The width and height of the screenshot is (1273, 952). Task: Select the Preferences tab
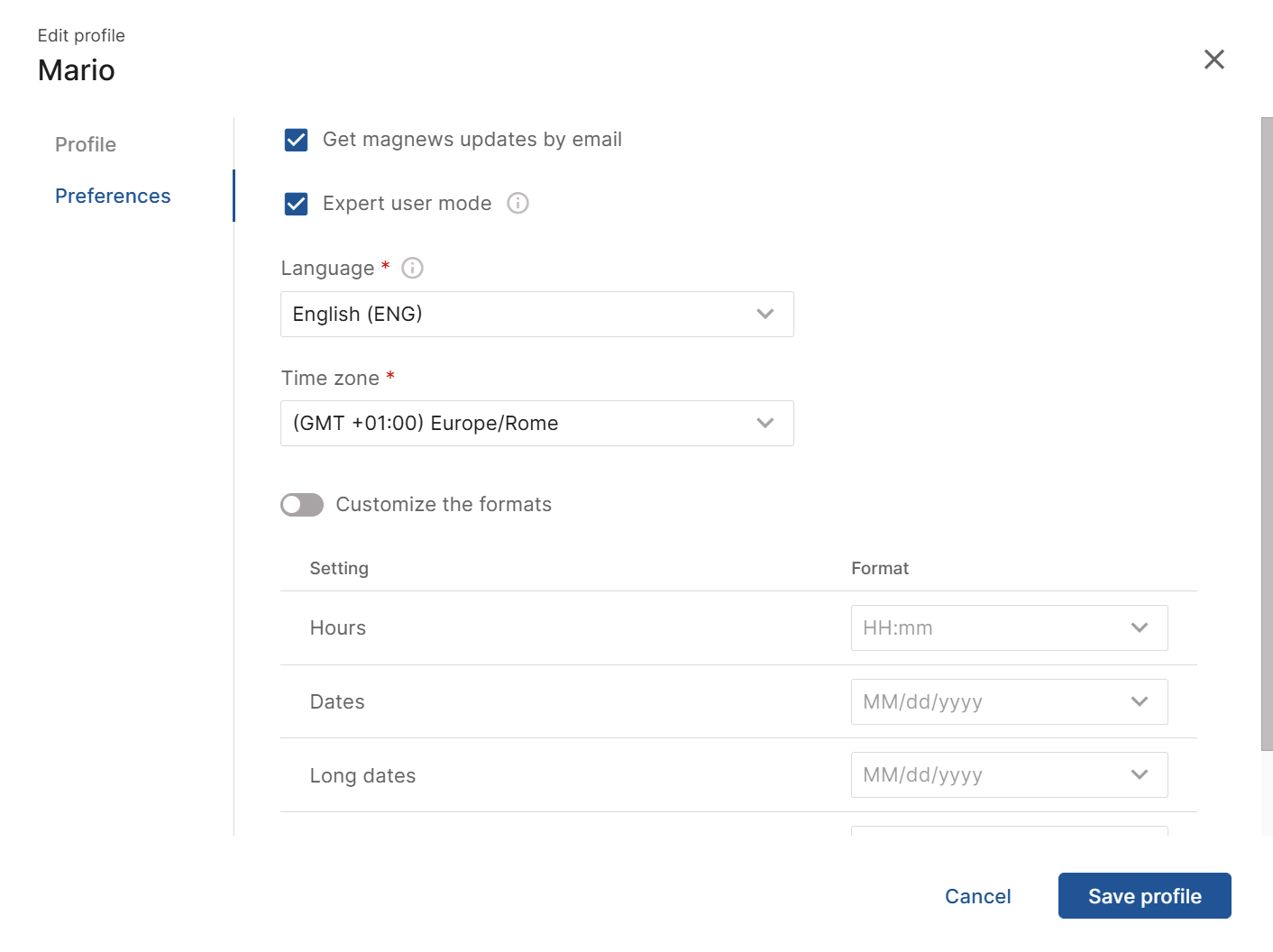[x=113, y=196]
